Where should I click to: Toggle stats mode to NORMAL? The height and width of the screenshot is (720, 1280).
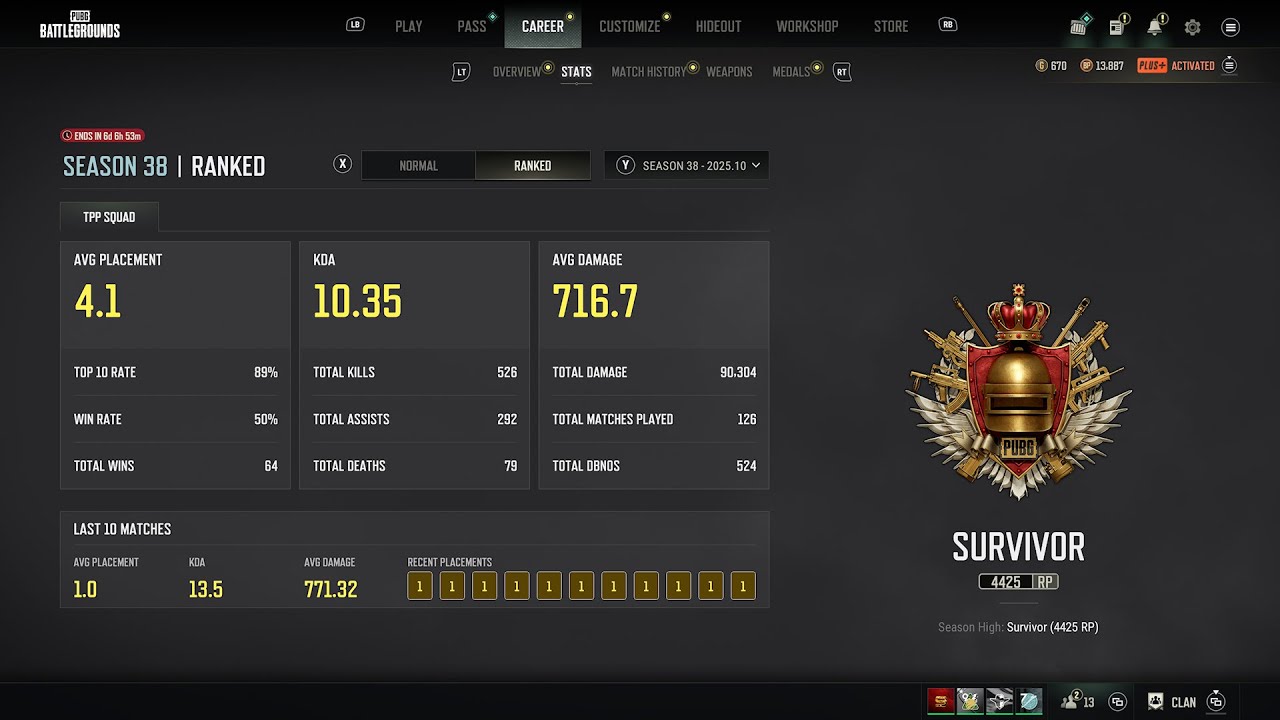click(418, 165)
